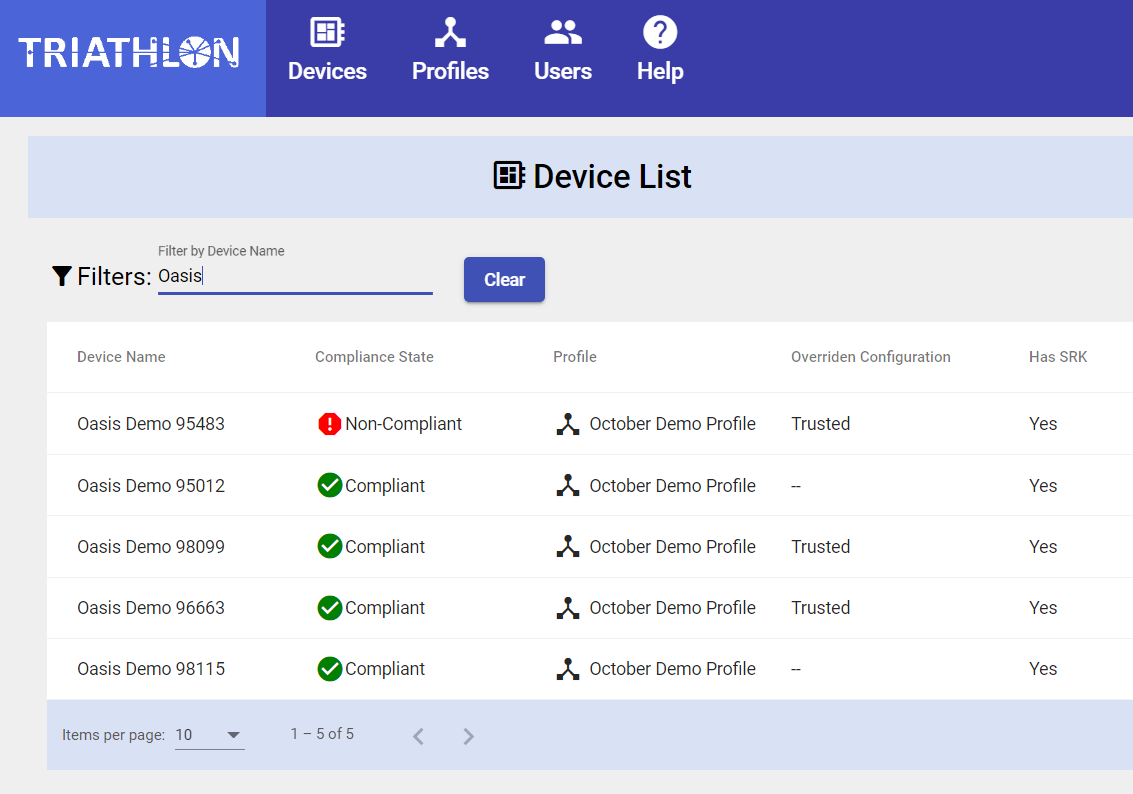Click the profile icon in the 98115 row
Image resolution: width=1133 pixels, height=794 pixels.
[568, 669]
